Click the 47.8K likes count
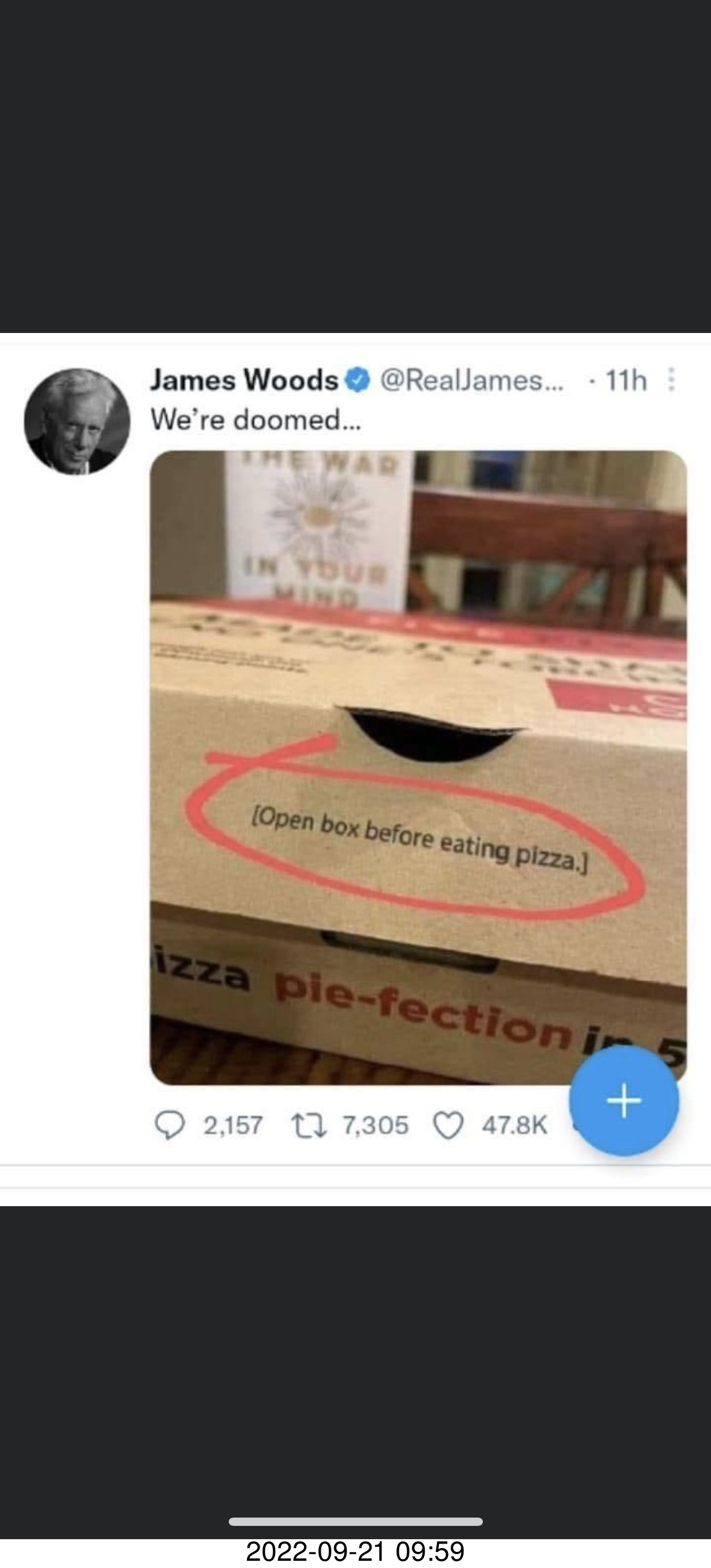This screenshot has height=1568, width=711. 514,1125
